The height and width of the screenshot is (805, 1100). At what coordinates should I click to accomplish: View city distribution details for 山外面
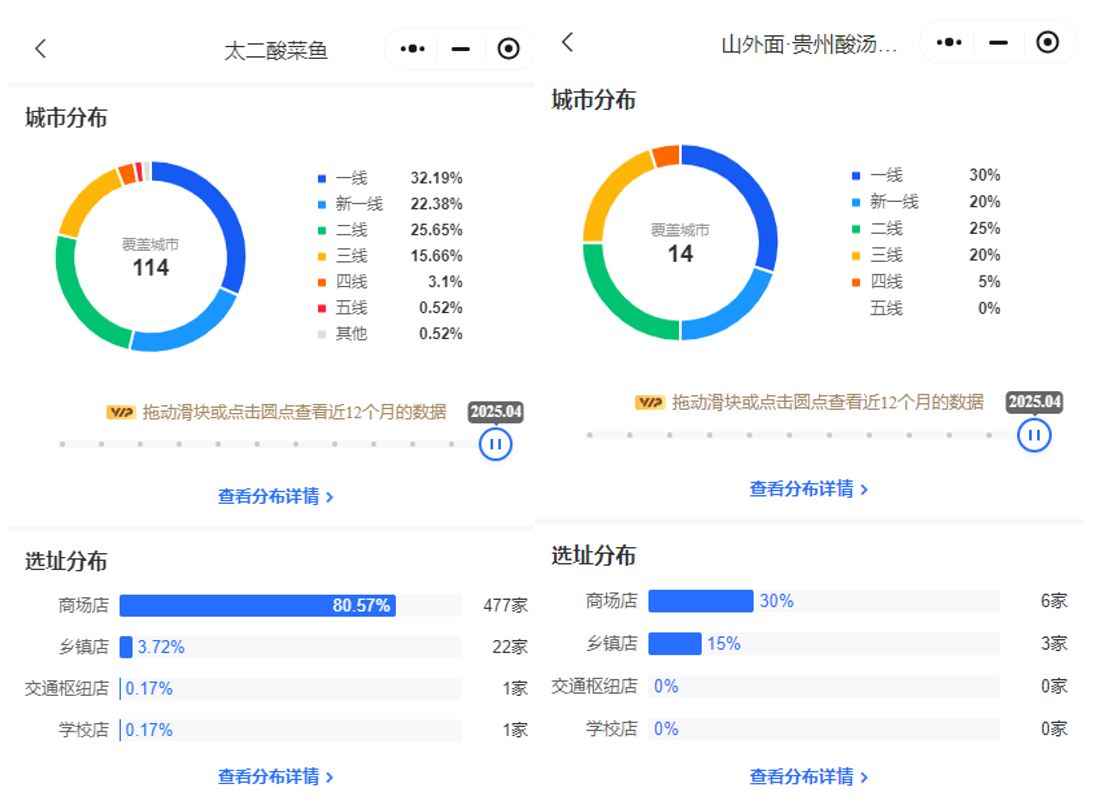tap(808, 489)
